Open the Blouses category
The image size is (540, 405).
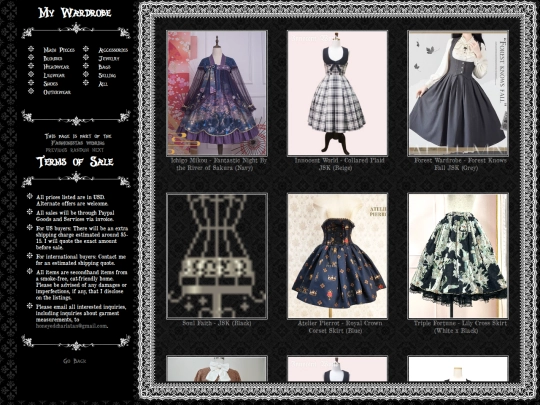point(53,59)
